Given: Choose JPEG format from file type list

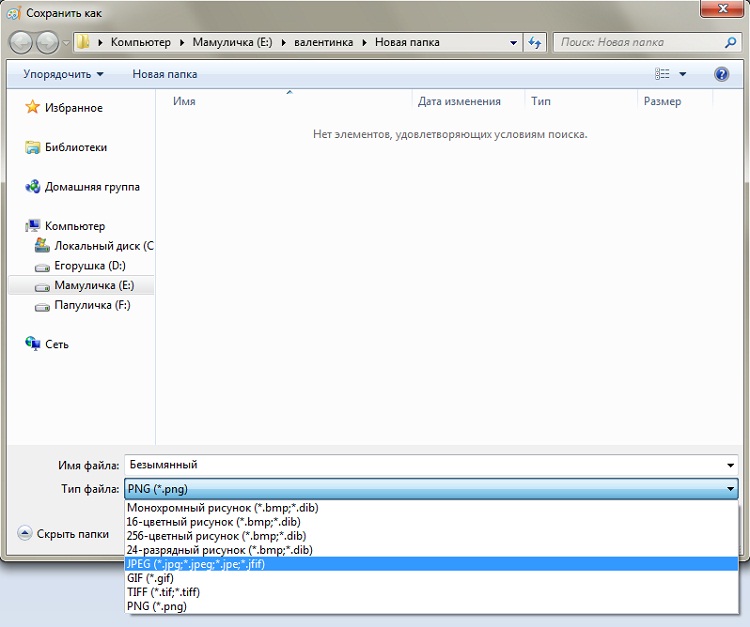Looking at the screenshot, I should 196,564.
